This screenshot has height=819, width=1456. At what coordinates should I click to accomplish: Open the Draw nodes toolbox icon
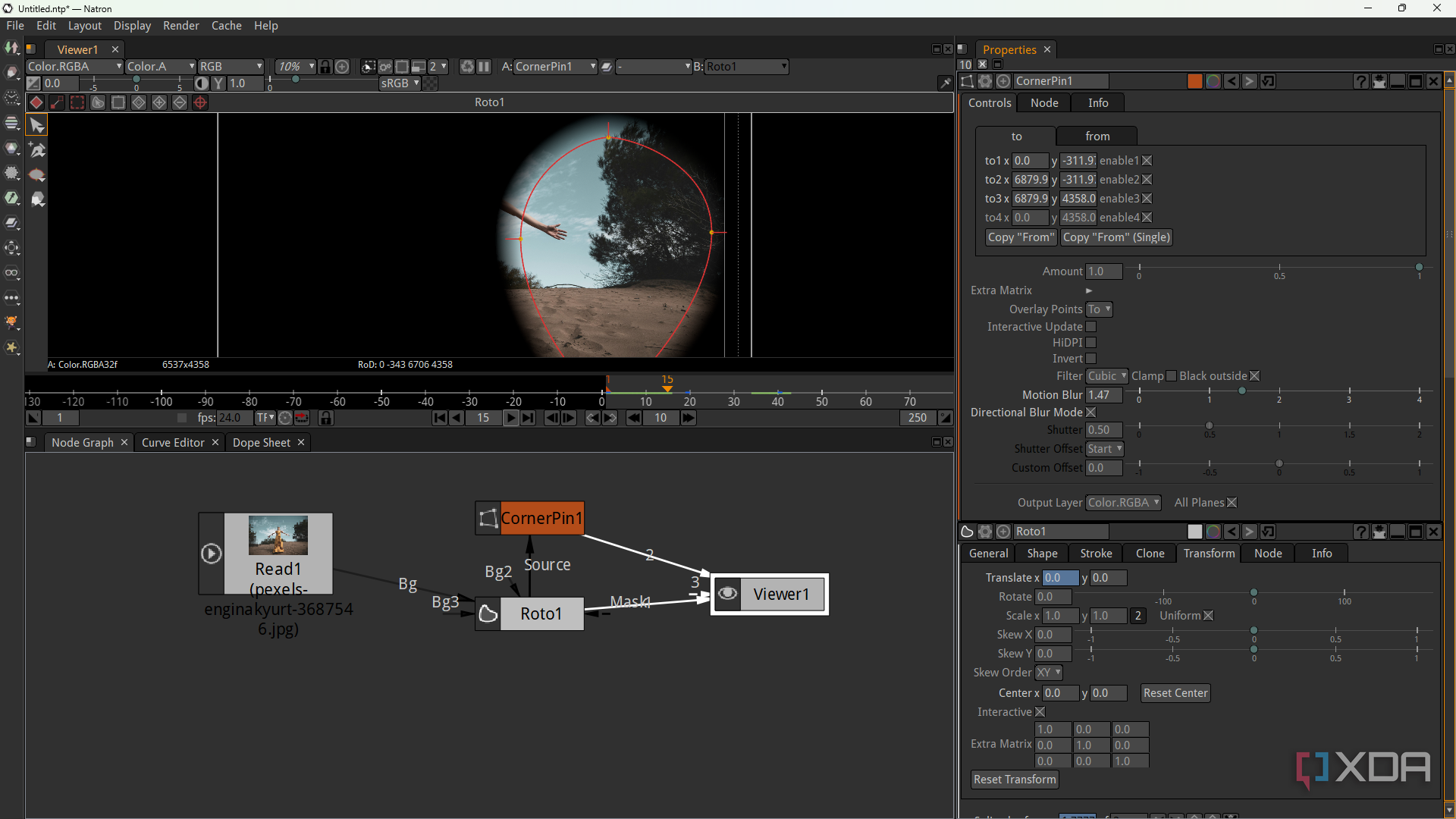[x=12, y=73]
